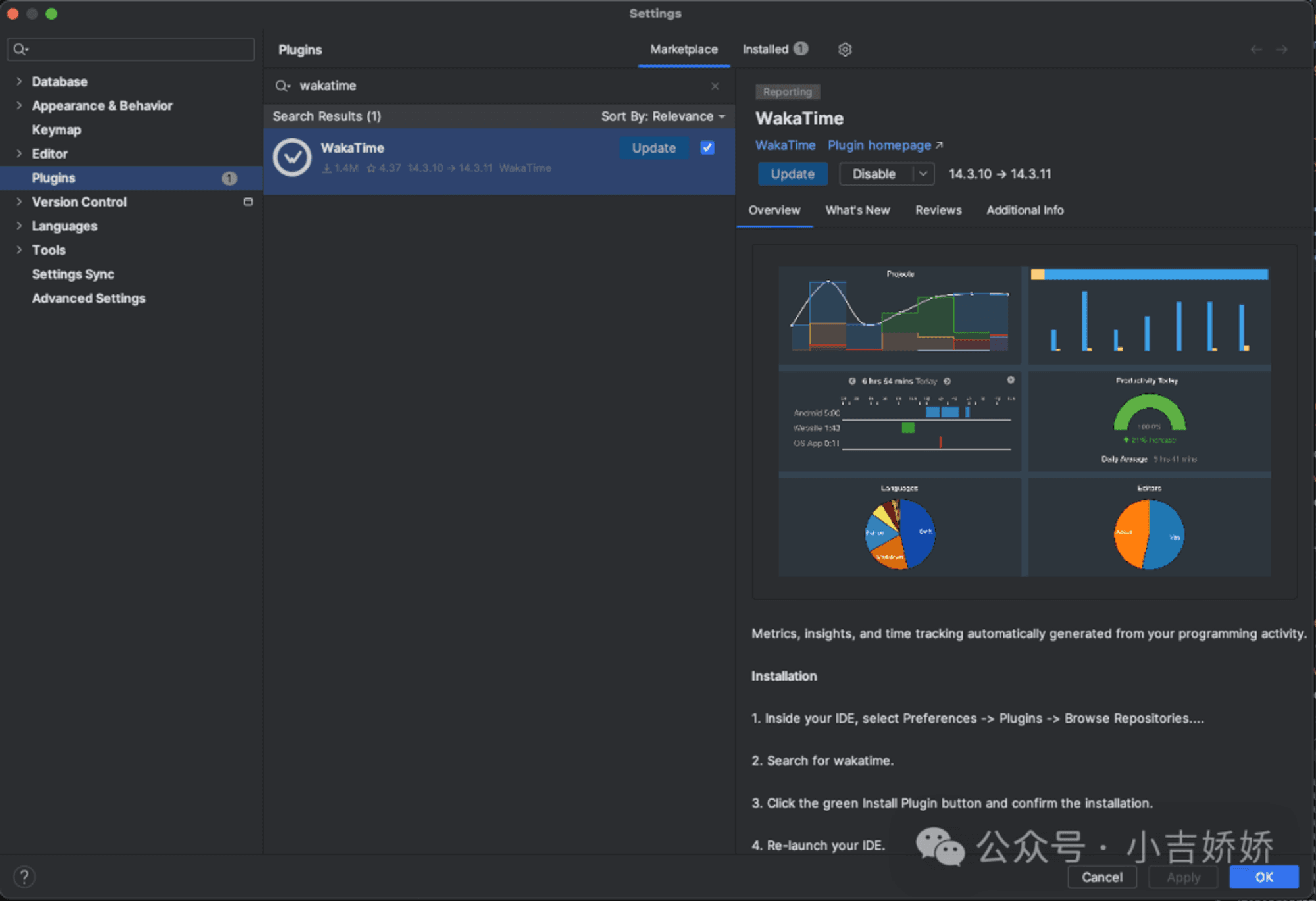
Task: Click the Search Results (1) header
Action: coord(327,116)
